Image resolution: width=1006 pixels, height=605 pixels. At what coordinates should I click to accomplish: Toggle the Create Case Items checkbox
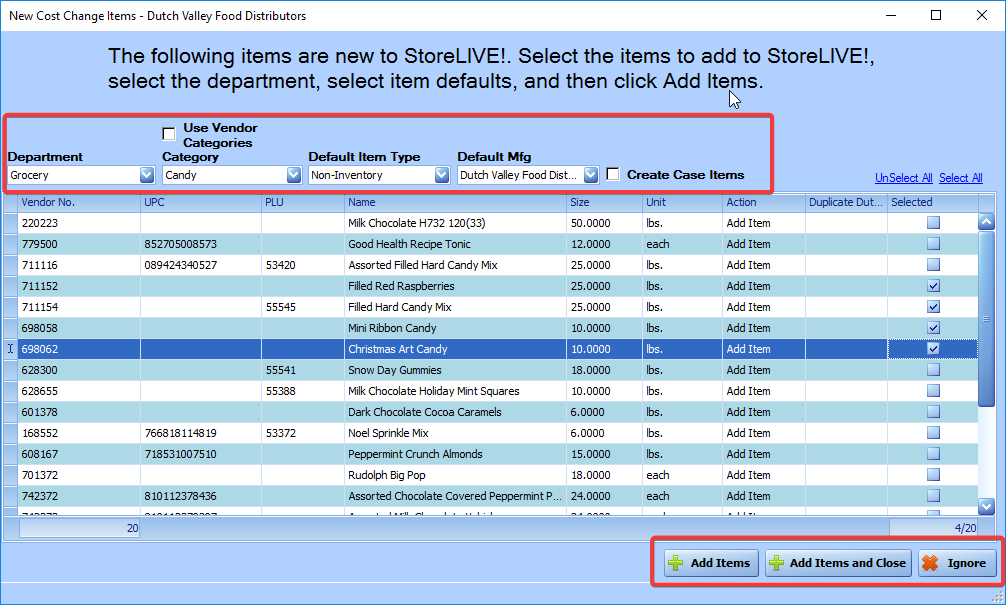613,175
